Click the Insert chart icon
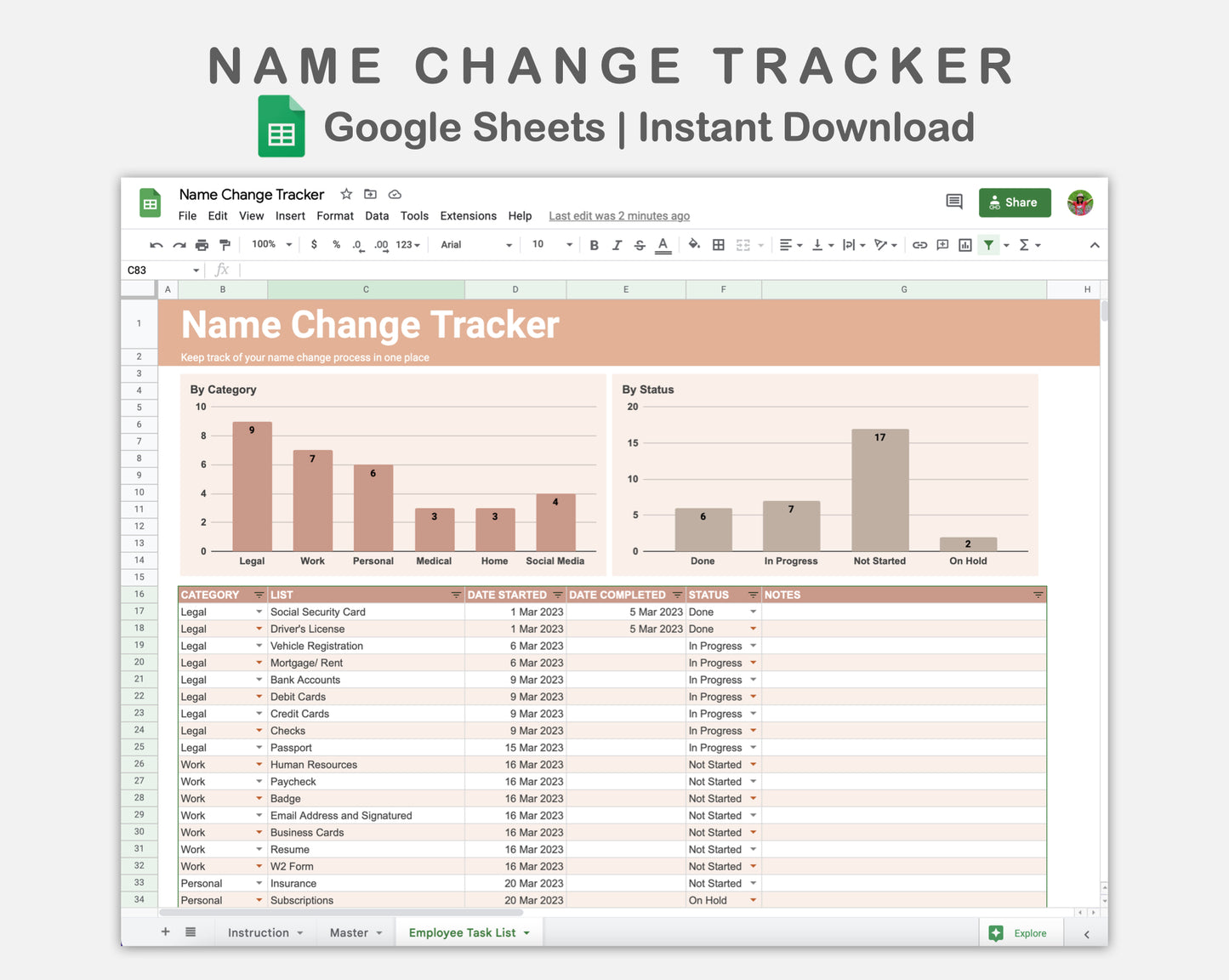The width and height of the screenshot is (1229, 980). click(x=964, y=244)
